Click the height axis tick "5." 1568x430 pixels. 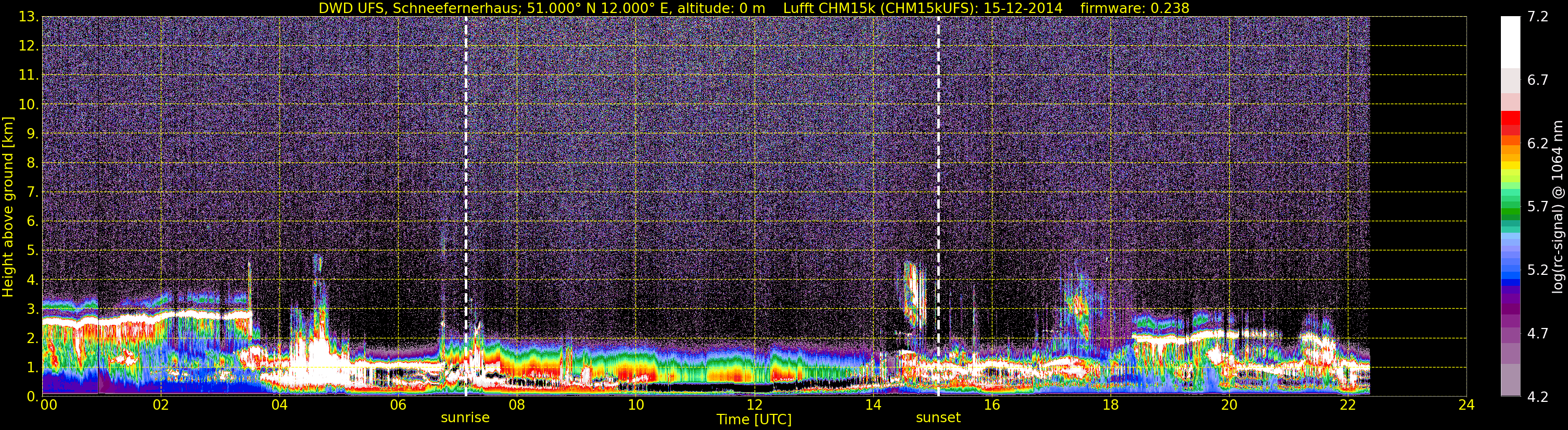click(33, 250)
